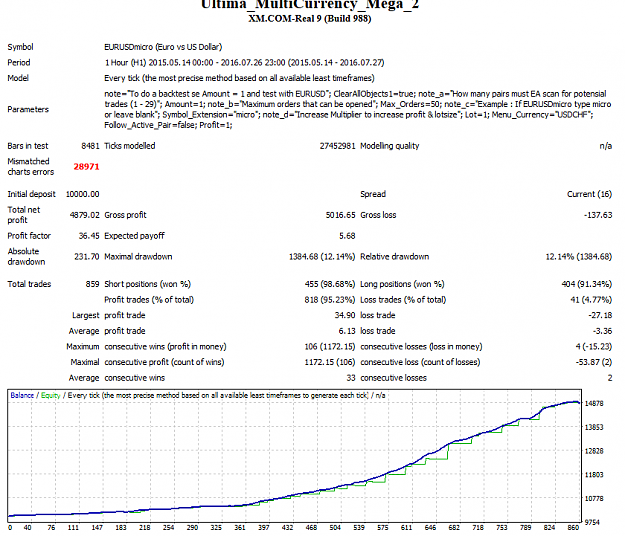
Task: Click the XM.COM-Real 9 (Build 988) subtitle
Action: point(310,19)
